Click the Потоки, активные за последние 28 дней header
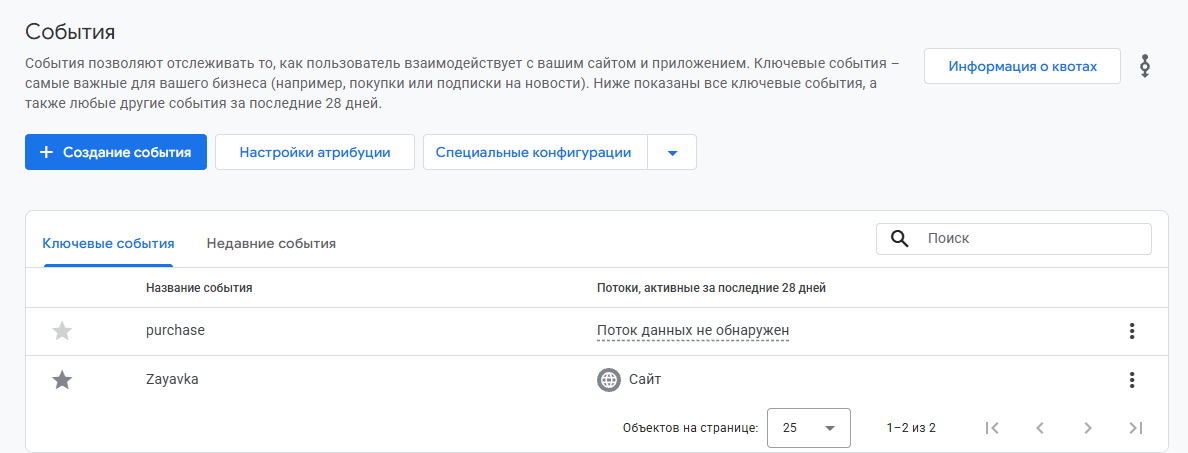Screen dimensions: 1188x453 [711, 288]
